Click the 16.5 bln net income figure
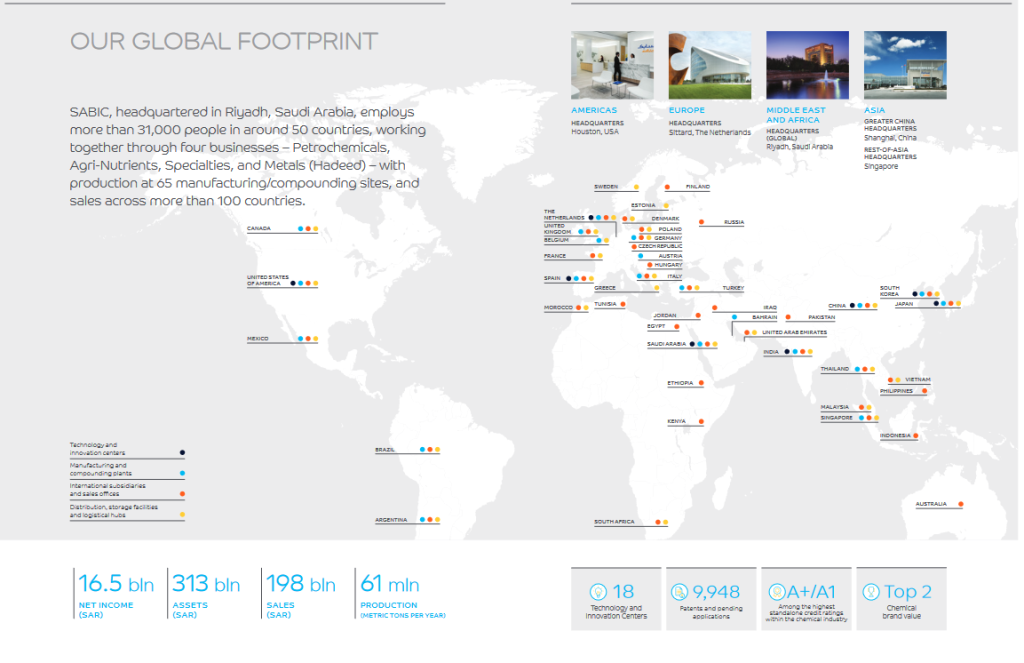The height and width of the screenshot is (663, 1024). [116, 583]
